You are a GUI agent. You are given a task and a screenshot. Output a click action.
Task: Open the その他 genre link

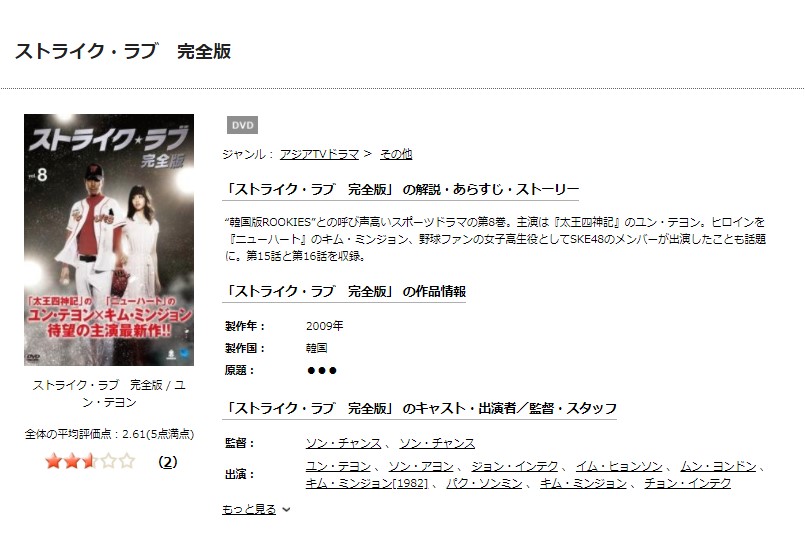point(396,154)
